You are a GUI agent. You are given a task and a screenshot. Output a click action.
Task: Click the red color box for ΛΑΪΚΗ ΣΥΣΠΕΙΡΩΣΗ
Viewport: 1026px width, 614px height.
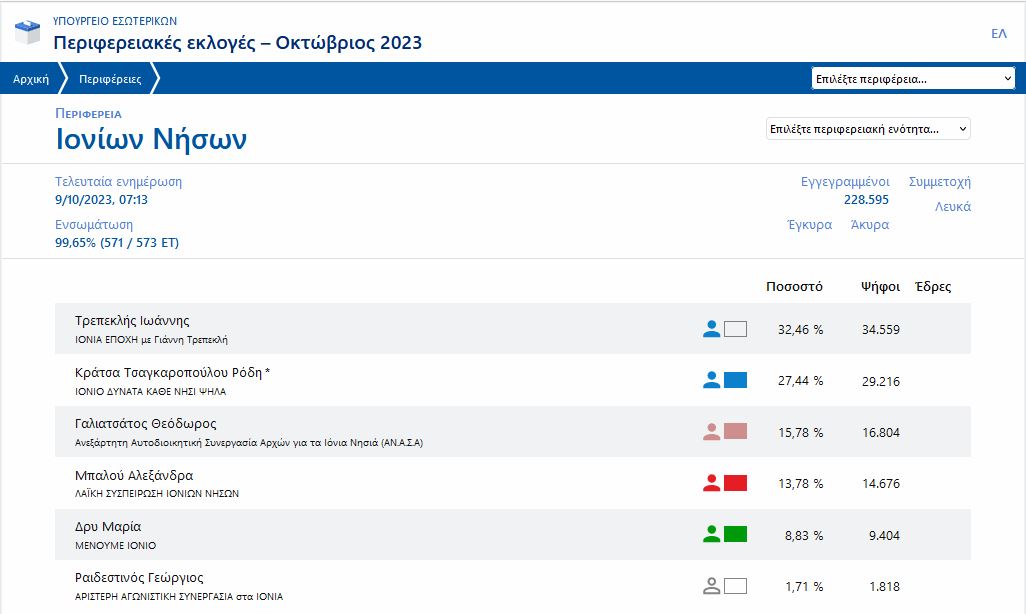(735, 483)
